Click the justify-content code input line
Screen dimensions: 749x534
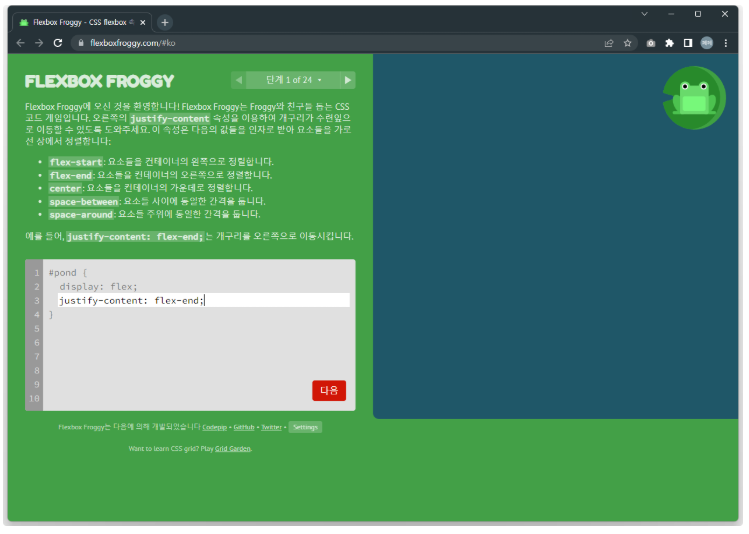tap(204, 300)
